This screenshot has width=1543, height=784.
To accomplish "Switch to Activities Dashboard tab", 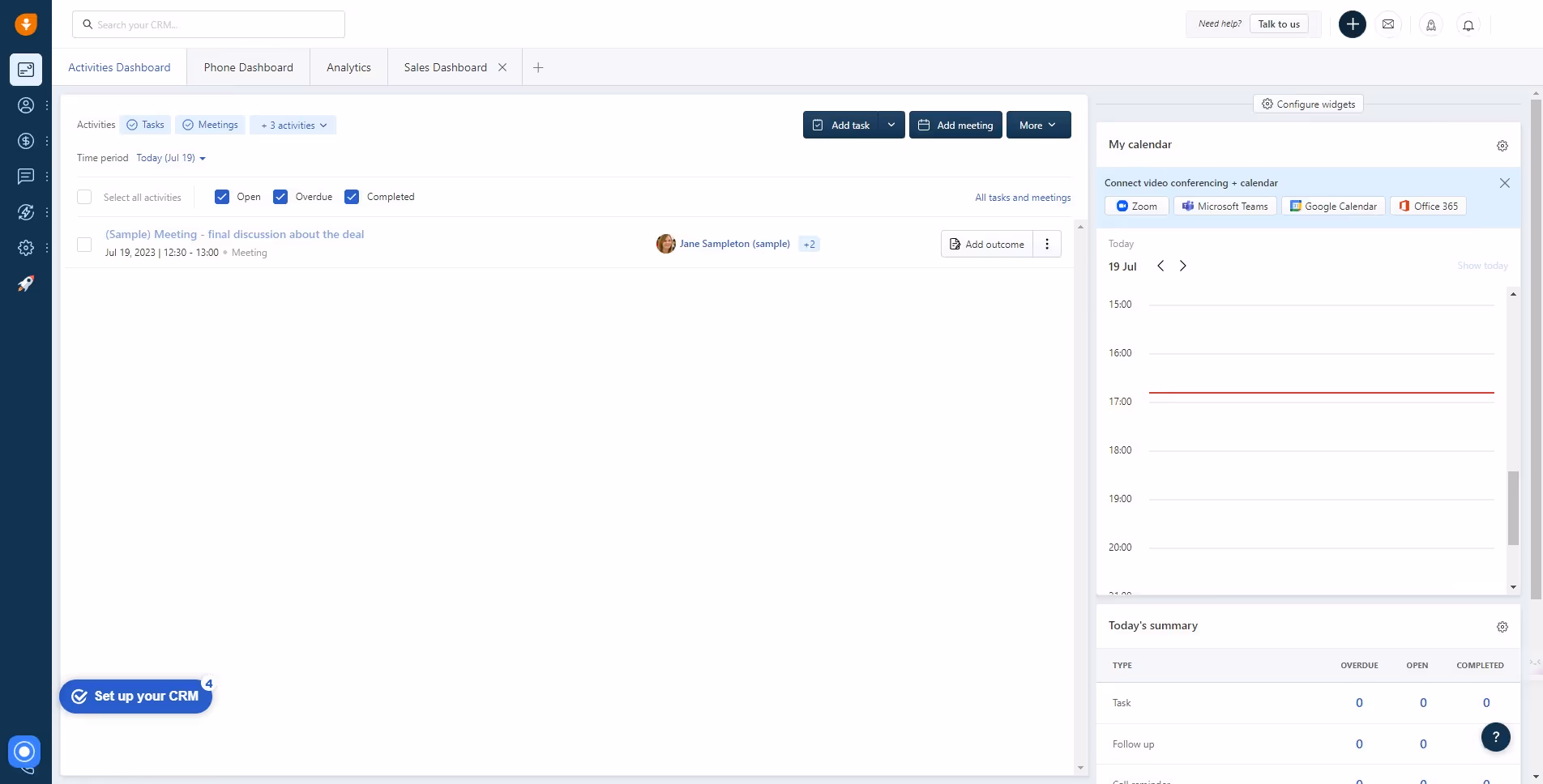I will pyautogui.click(x=119, y=67).
